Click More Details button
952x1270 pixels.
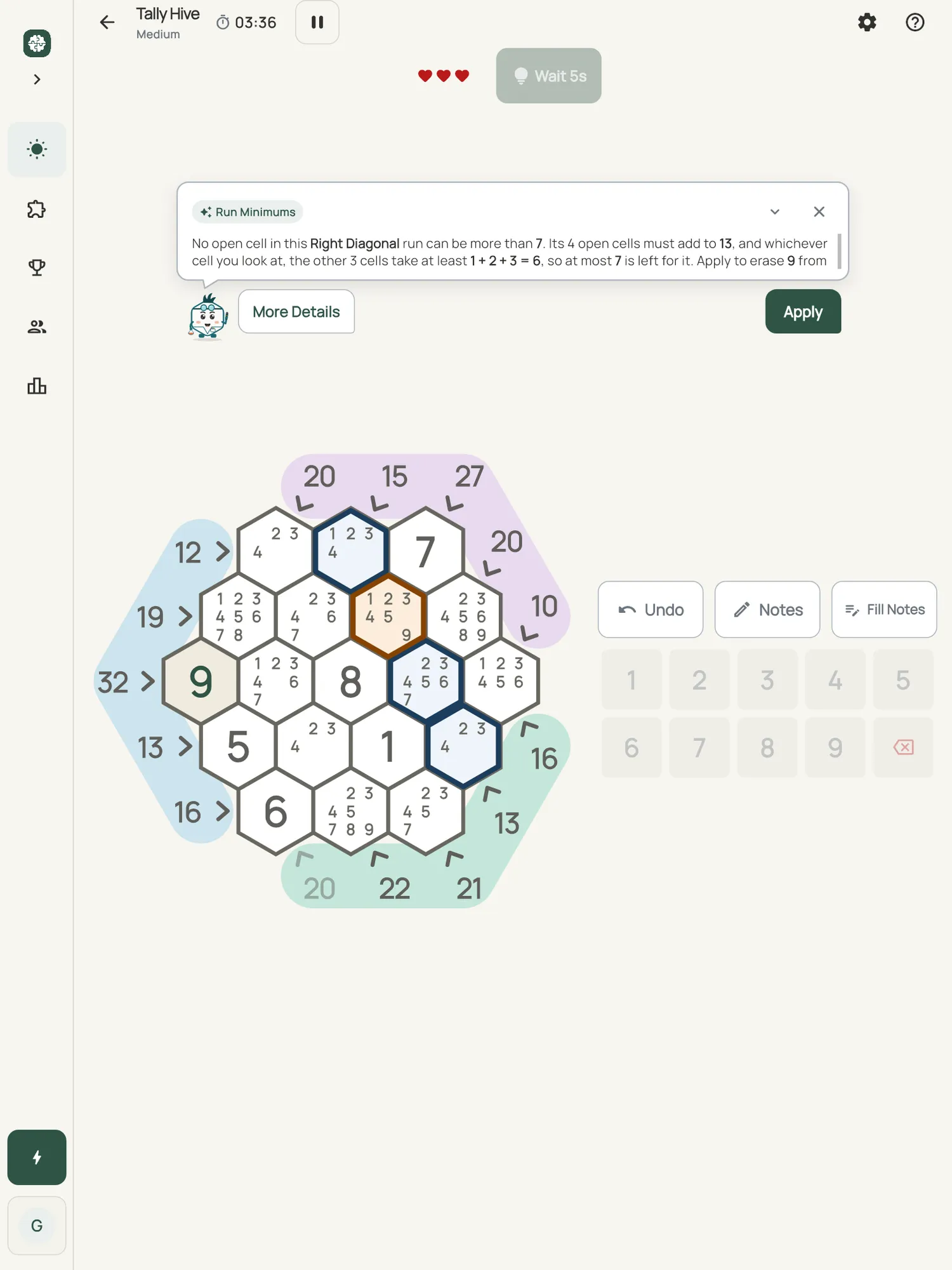[296, 312]
